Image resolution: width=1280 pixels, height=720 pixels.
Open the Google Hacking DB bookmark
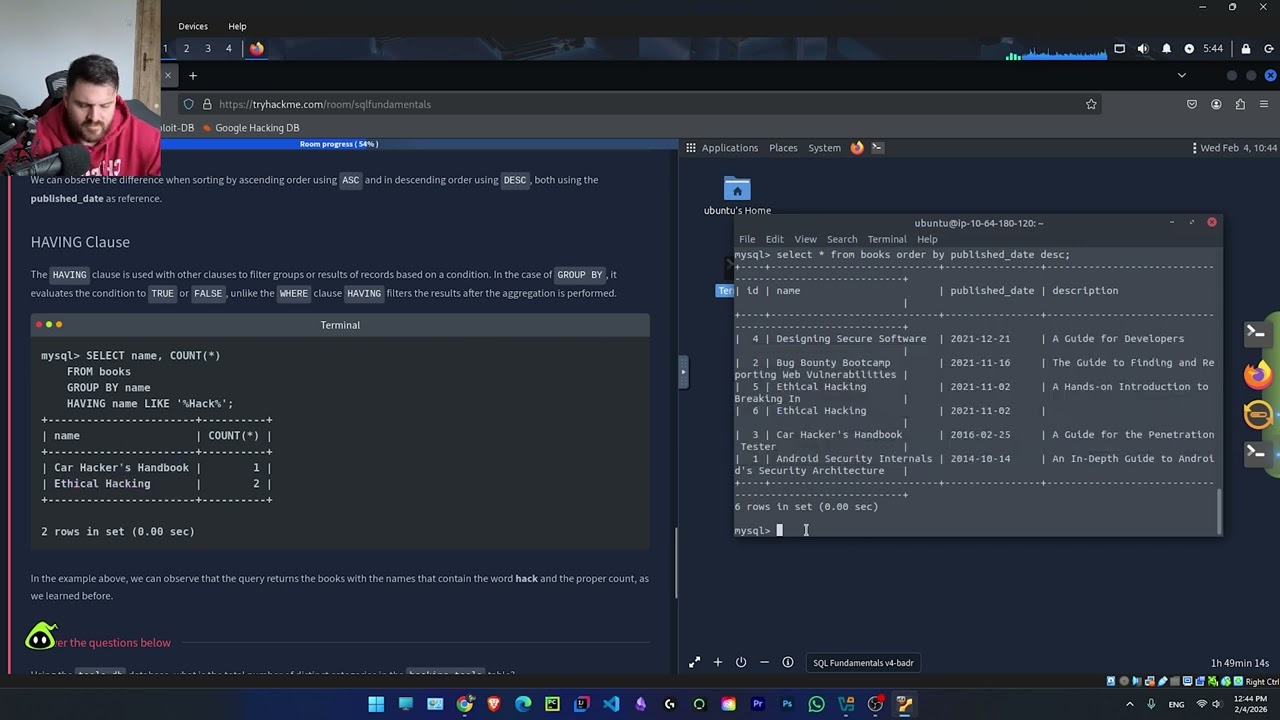coord(250,128)
